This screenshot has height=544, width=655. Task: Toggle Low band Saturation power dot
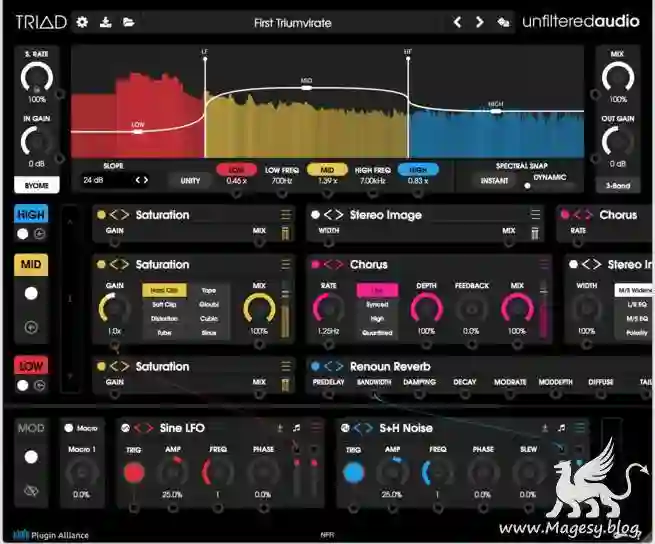point(101,366)
